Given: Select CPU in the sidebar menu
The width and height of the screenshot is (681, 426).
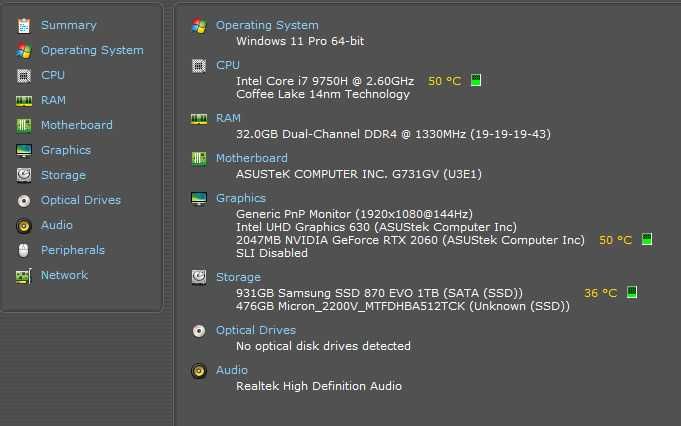Looking at the screenshot, I should tap(53, 75).
